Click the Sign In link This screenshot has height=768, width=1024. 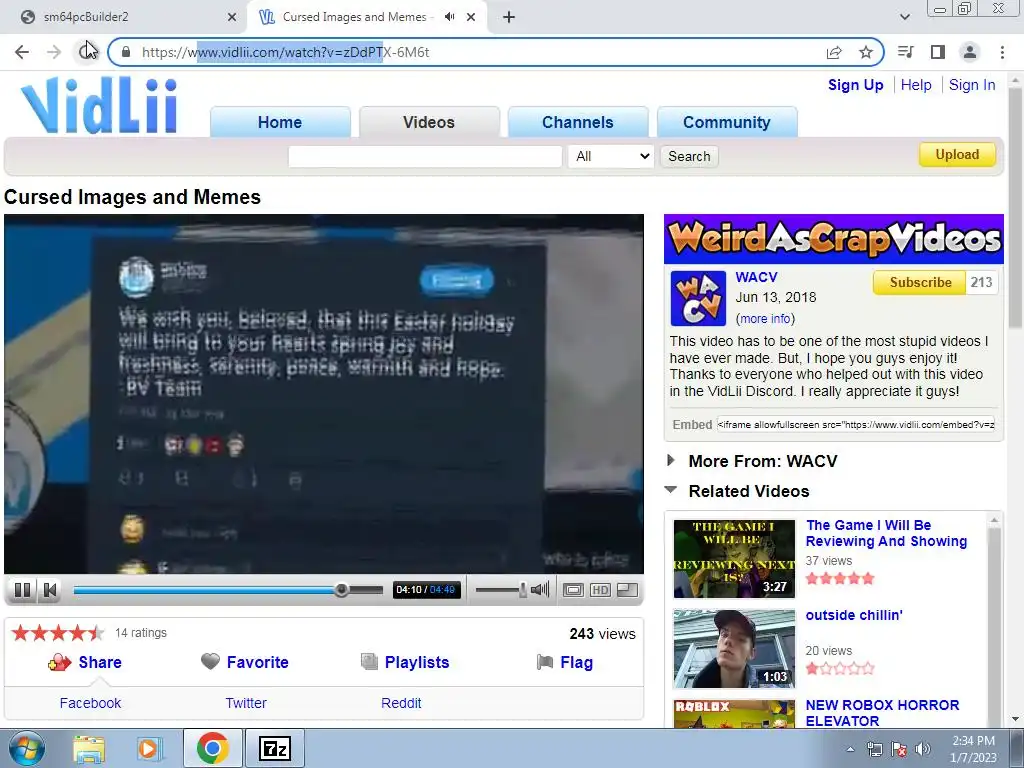click(x=972, y=85)
